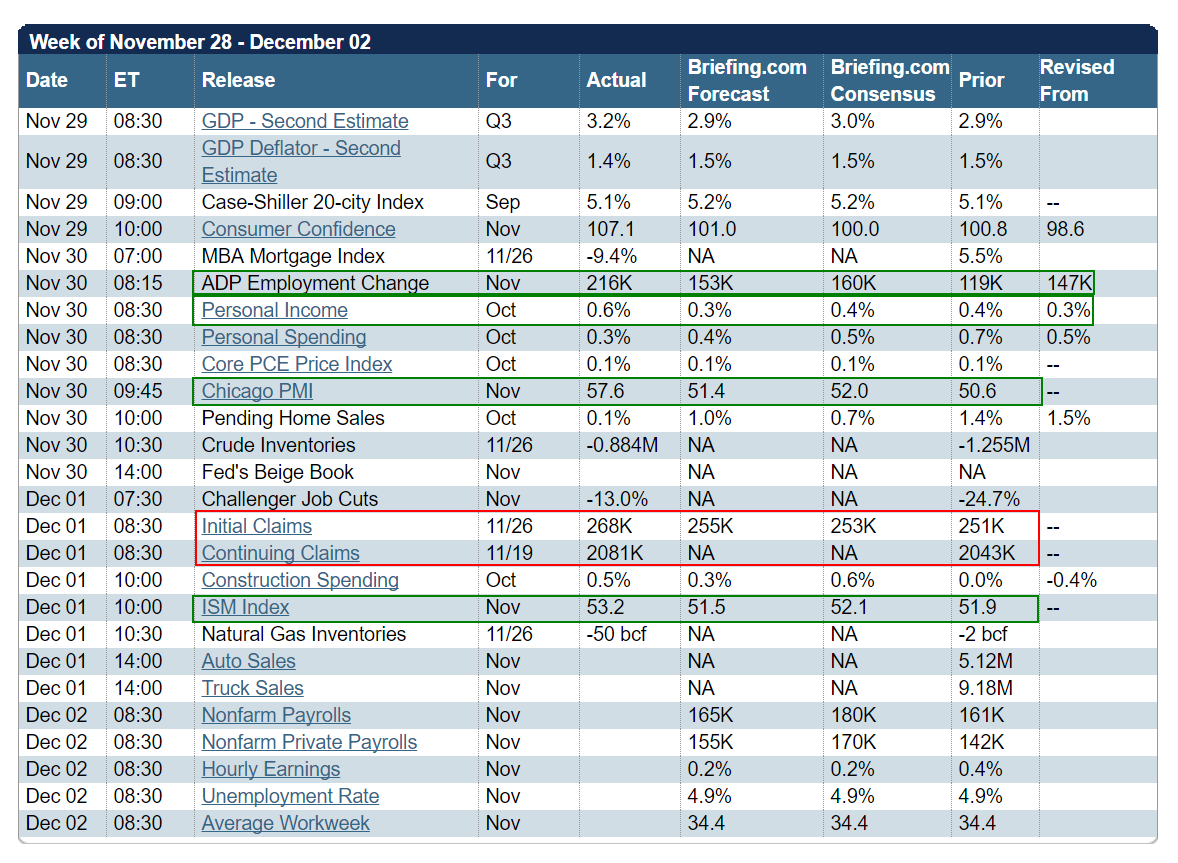
Task: Open the ISM Index release details
Action: (x=245, y=607)
